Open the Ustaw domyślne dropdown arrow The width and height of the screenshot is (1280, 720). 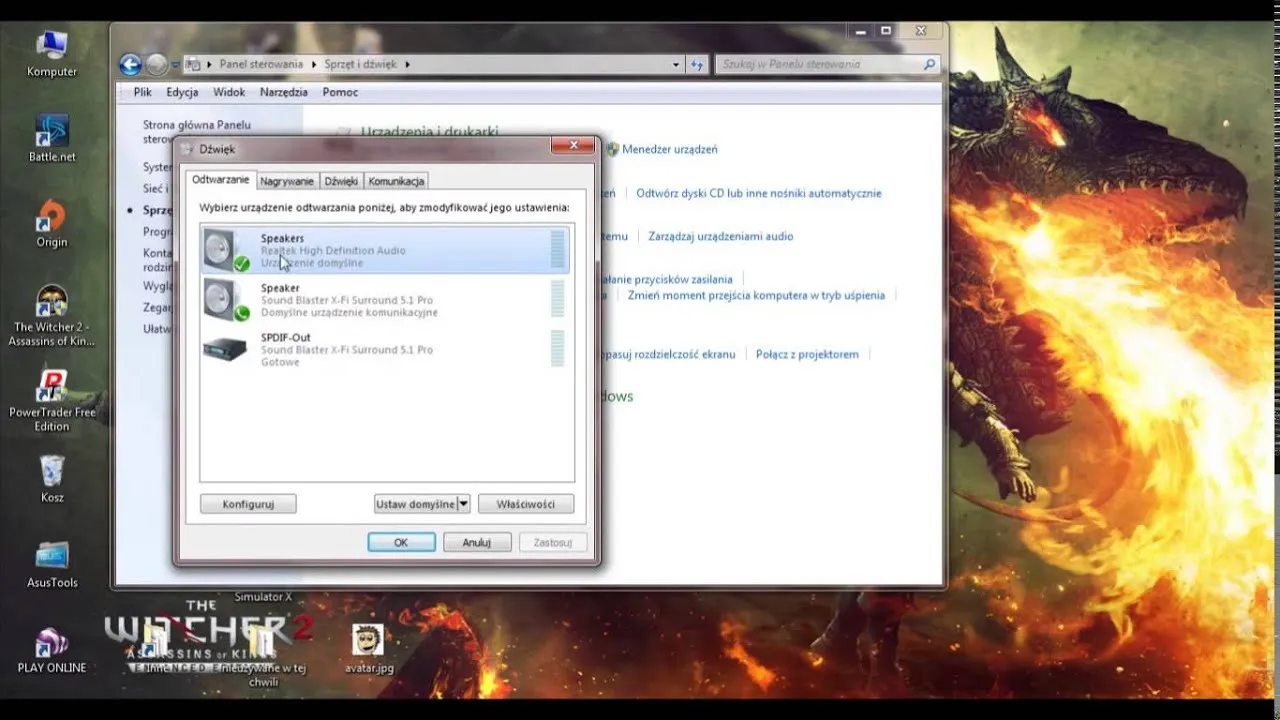(x=463, y=504)
